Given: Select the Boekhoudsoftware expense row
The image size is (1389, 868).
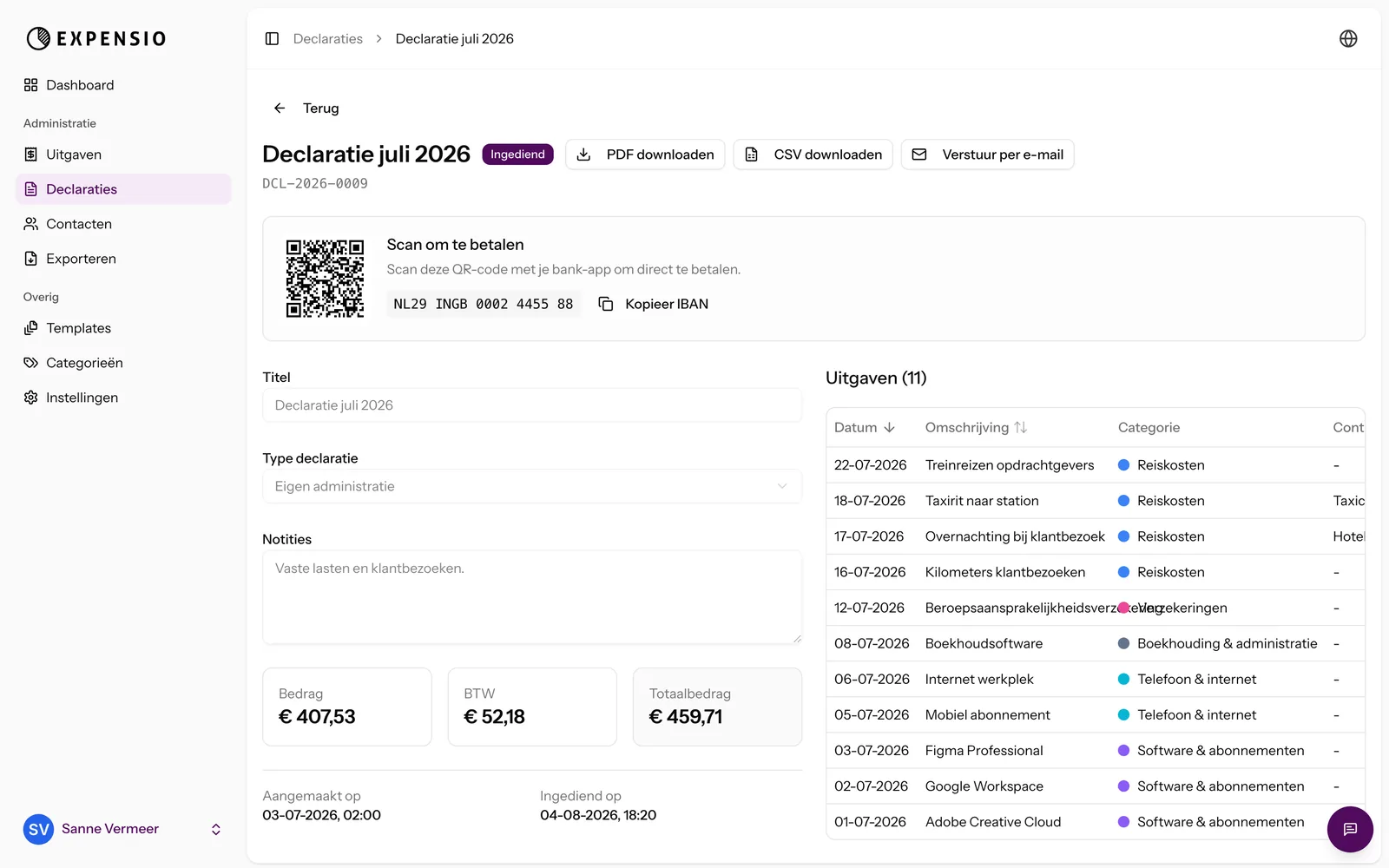Looking at the screenshot, I should (1096, 643).
